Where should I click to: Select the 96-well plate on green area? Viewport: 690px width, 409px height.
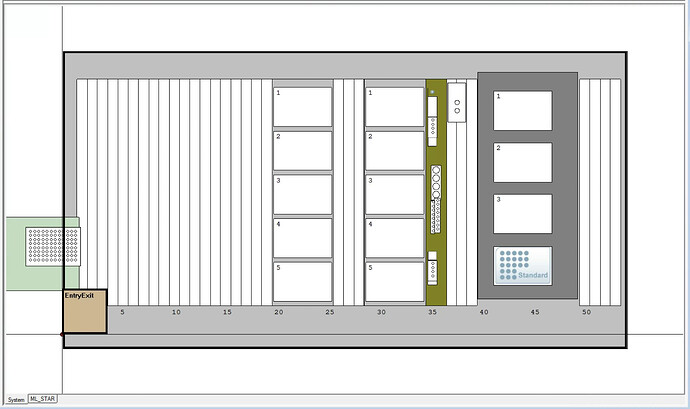pyautogui.click(x=53, y=247)
